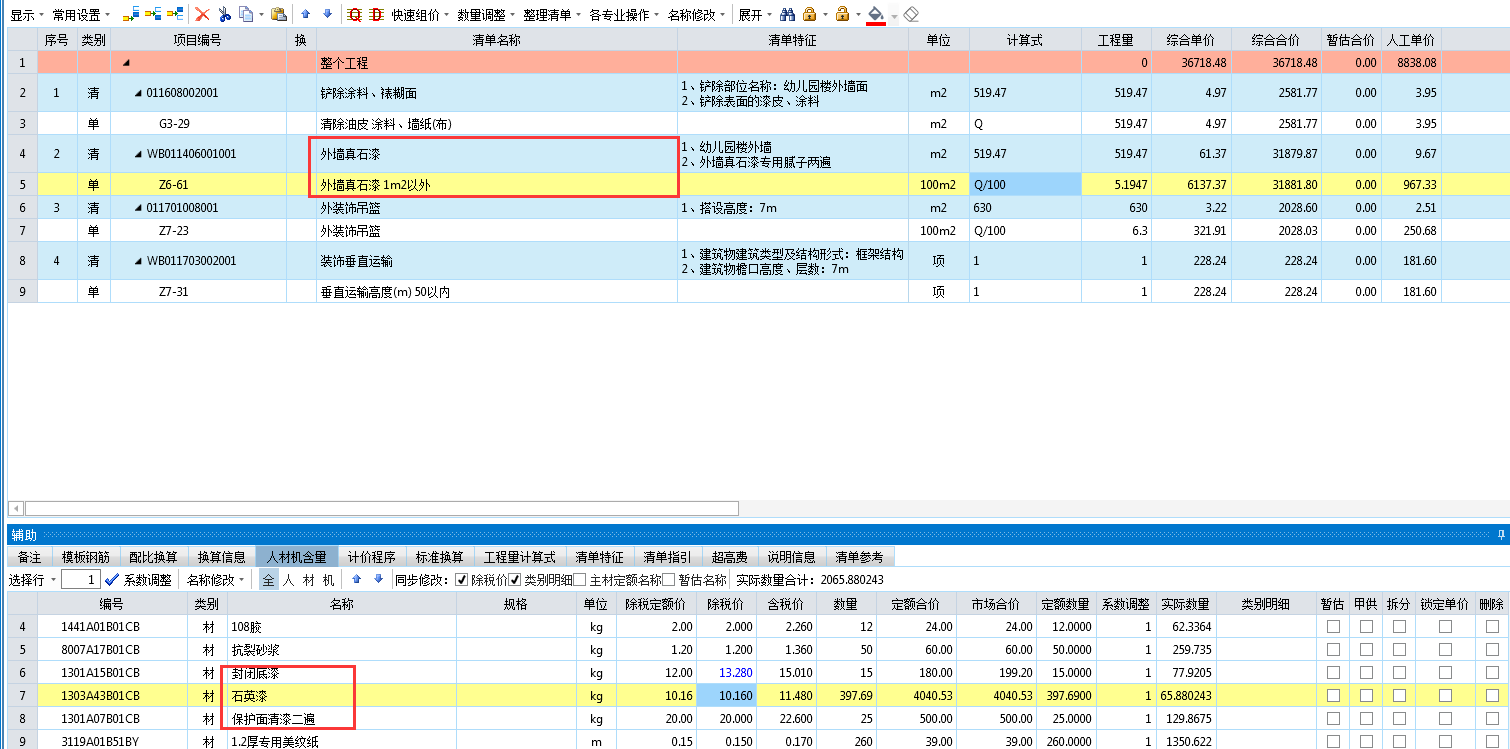Image resolution: width=1510 pixels, height=749 pixels.
Task: Click the scissors cut icon
Action: (x=224, y=15)
